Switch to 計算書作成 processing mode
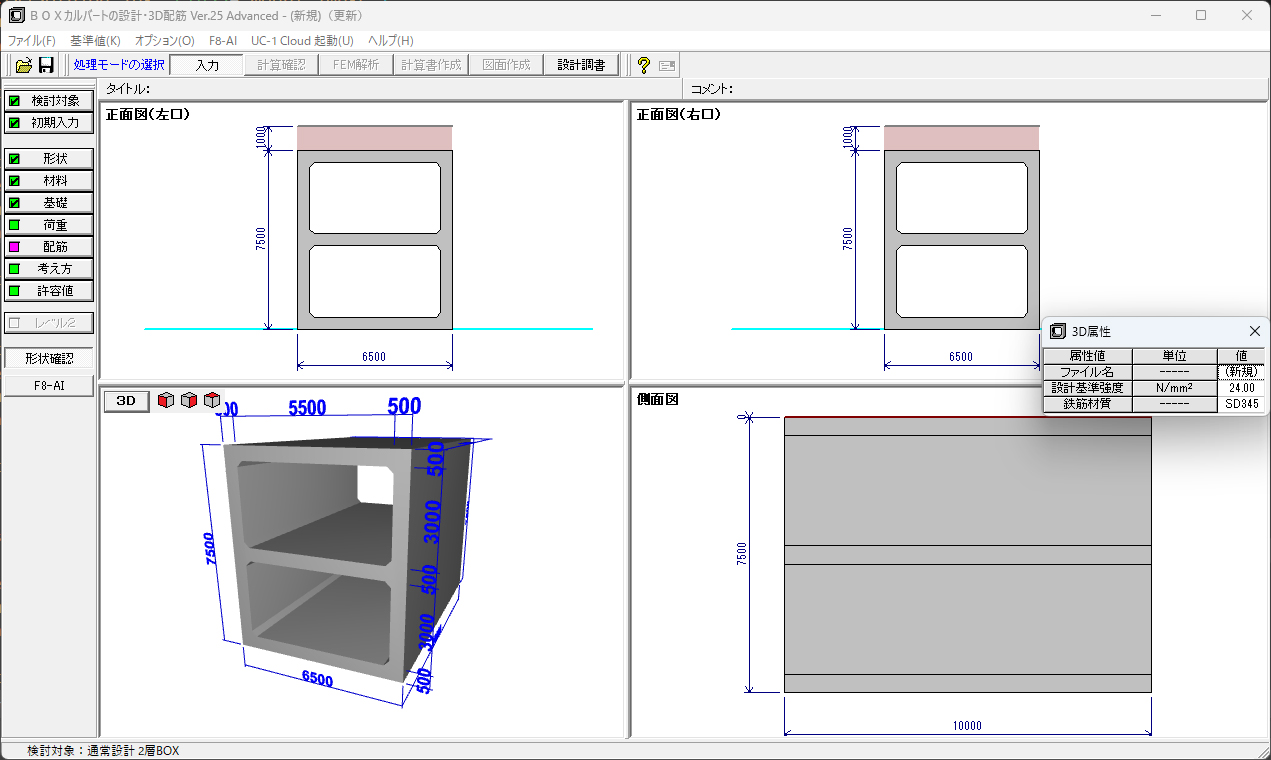The height and width of the screenshot is (760, 1271). 430,65
